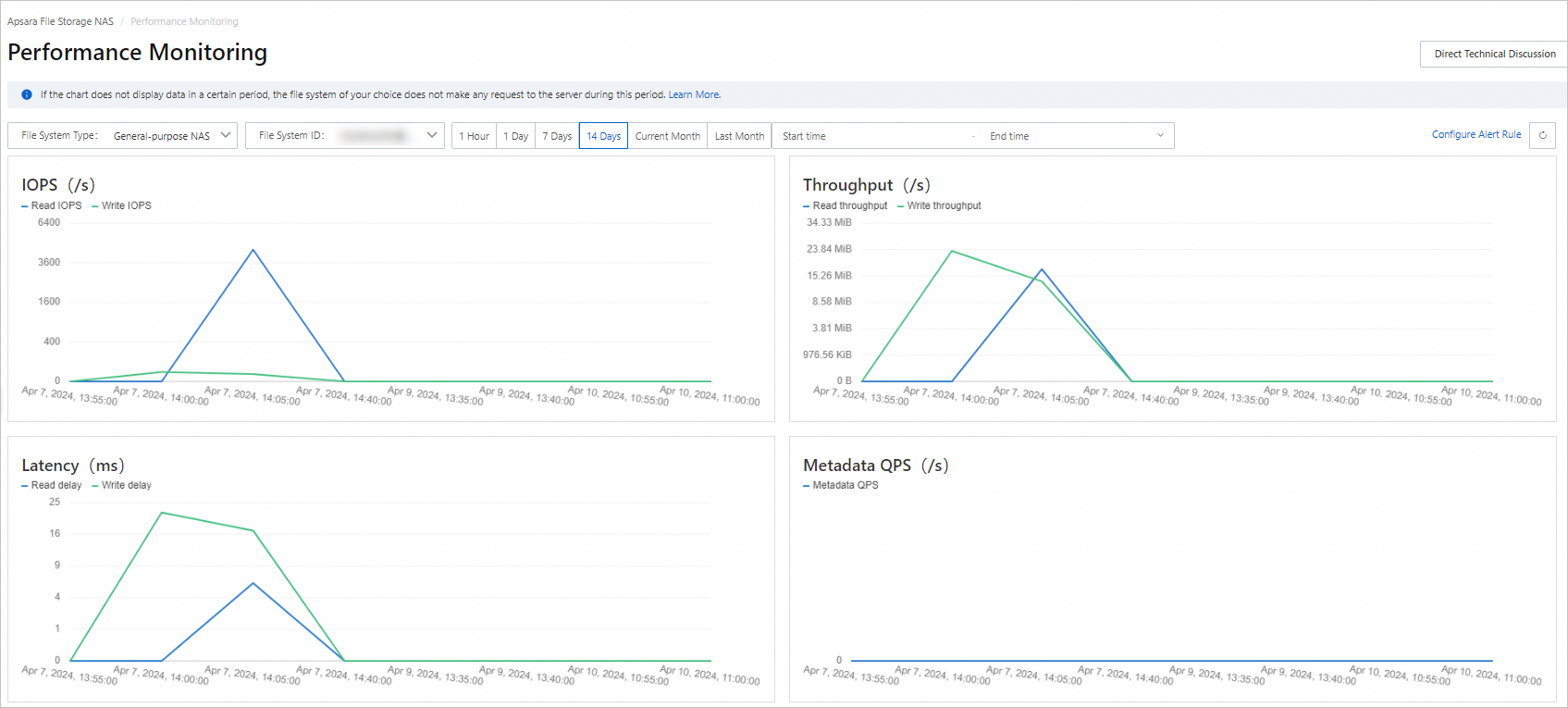The width and height of the screenshot is (1568, 708).
Task: Click the Performance Monitoring page heading
Action: pyautogui.click(x=138, y=53)
